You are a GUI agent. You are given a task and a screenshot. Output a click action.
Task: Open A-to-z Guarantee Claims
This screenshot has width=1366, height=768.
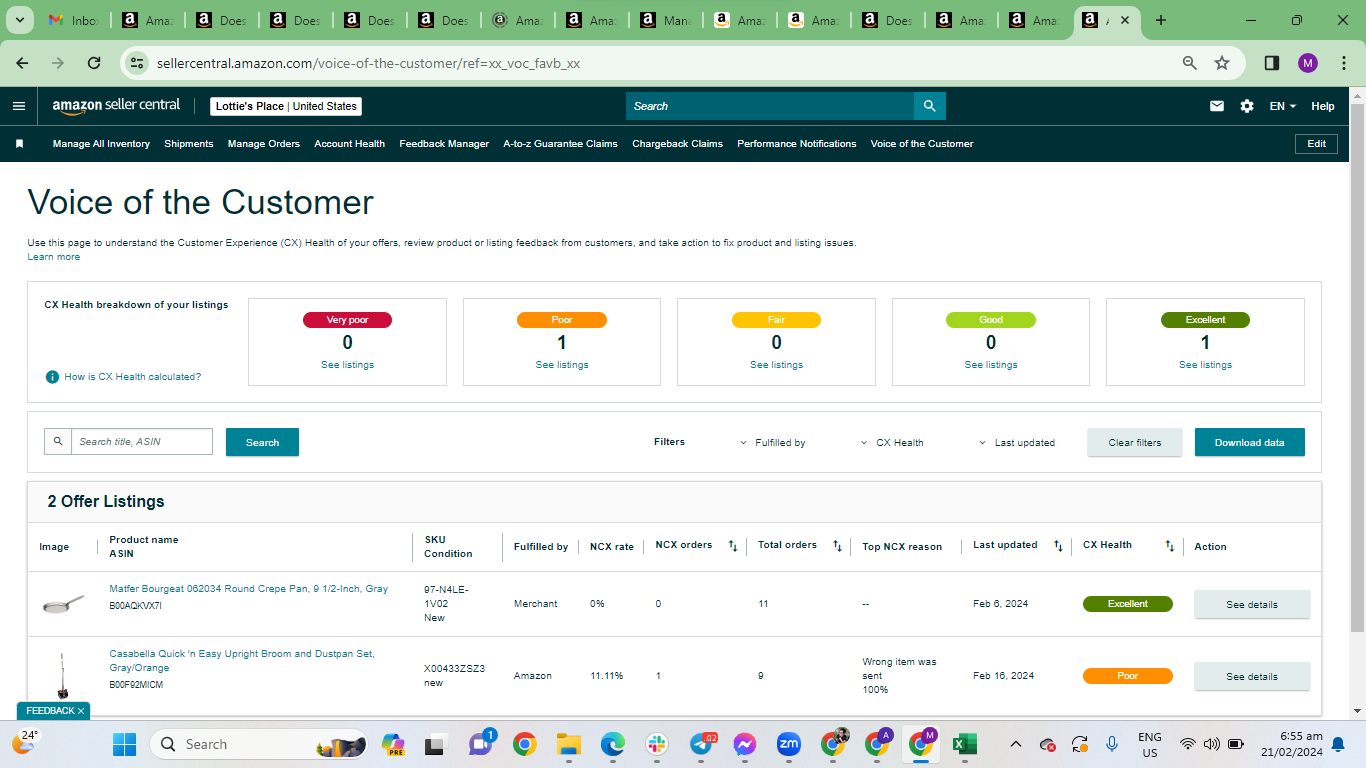coord(560,144)
